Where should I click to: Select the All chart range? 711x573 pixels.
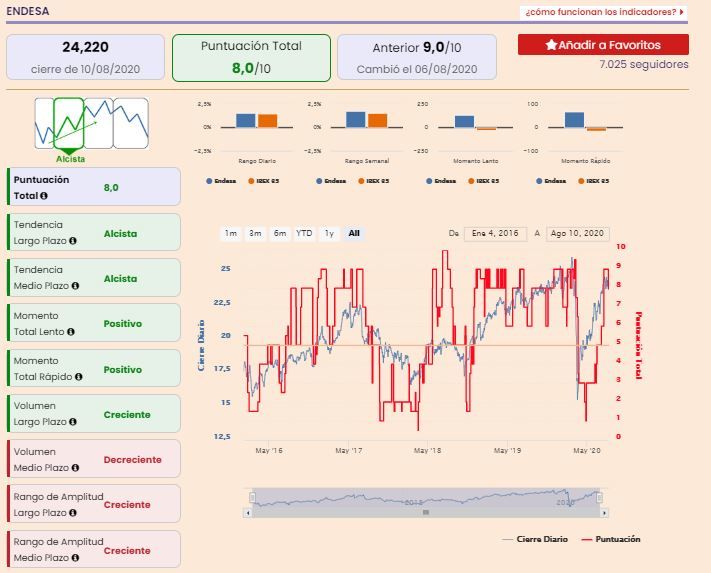[x=354, y=233]
